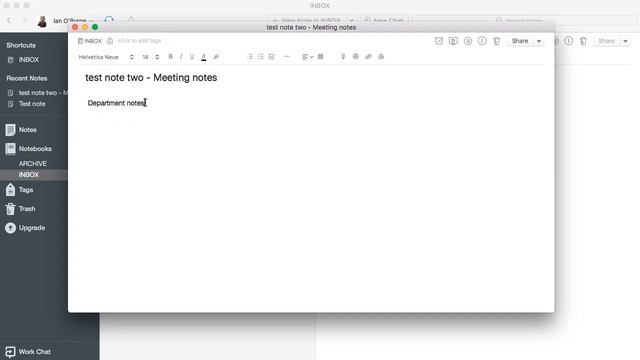Delete note using trash icon in note window
The width and height of the screenshot is (640, 360).
[496, 41]
